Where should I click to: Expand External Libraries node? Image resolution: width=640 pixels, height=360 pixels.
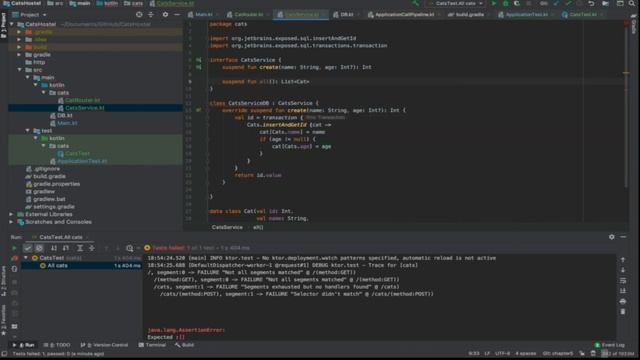(x=11, y=214)
